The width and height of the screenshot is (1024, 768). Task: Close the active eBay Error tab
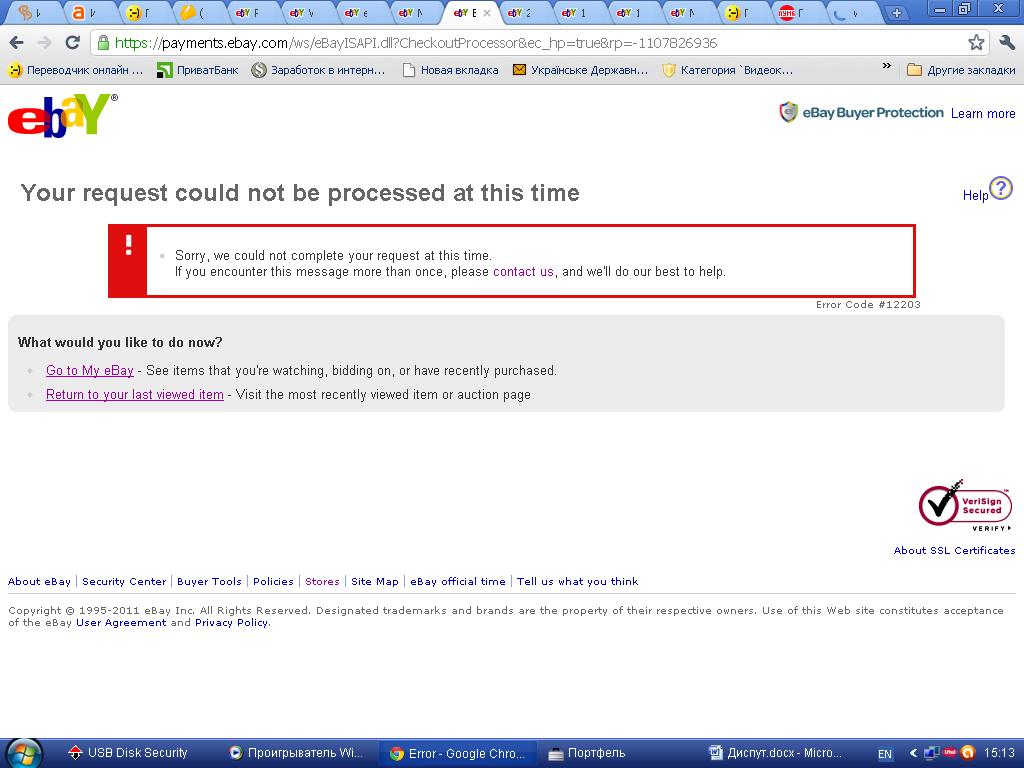tap(487, 12)
